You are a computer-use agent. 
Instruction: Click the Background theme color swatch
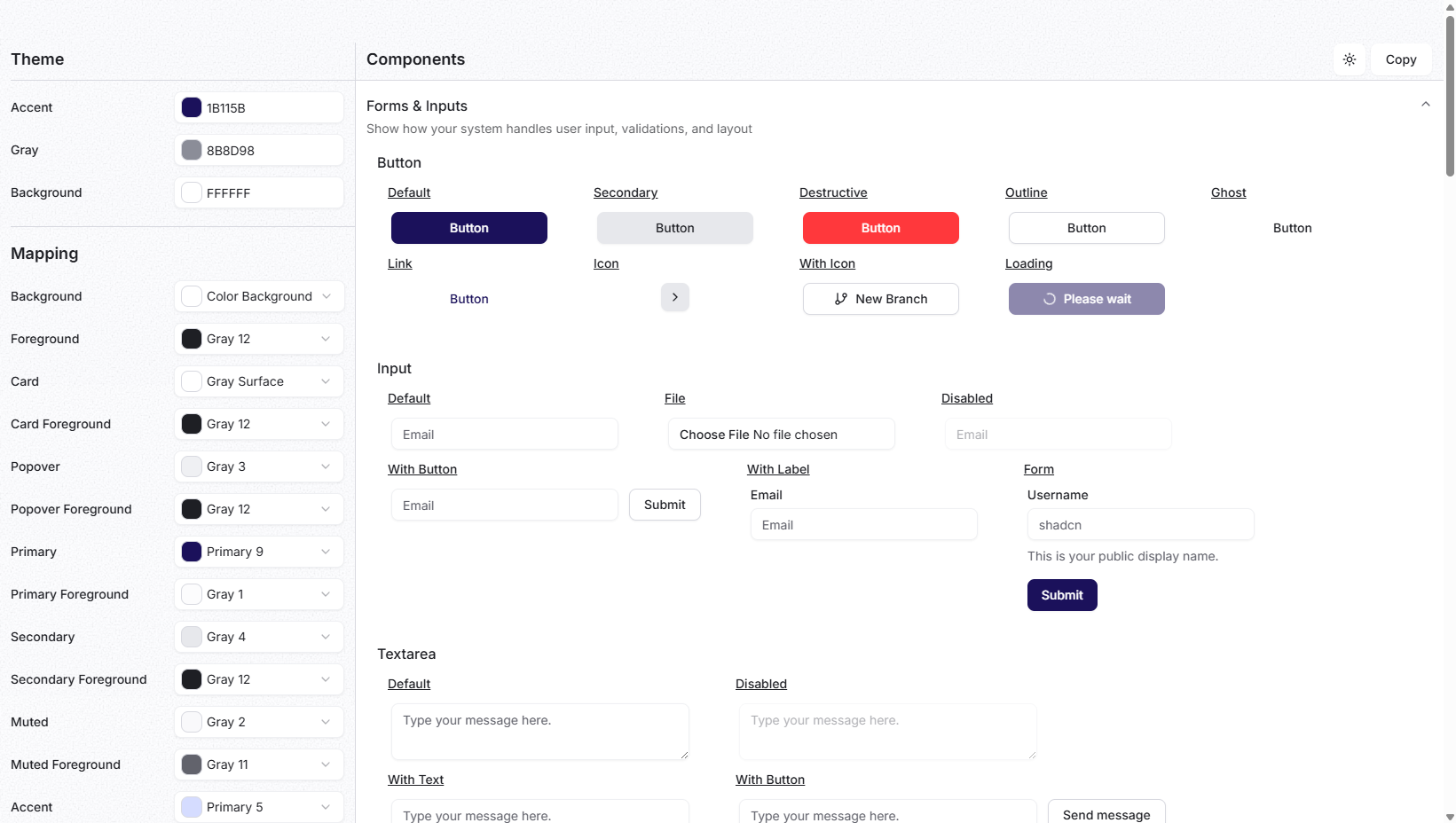(x=192, y=192)
